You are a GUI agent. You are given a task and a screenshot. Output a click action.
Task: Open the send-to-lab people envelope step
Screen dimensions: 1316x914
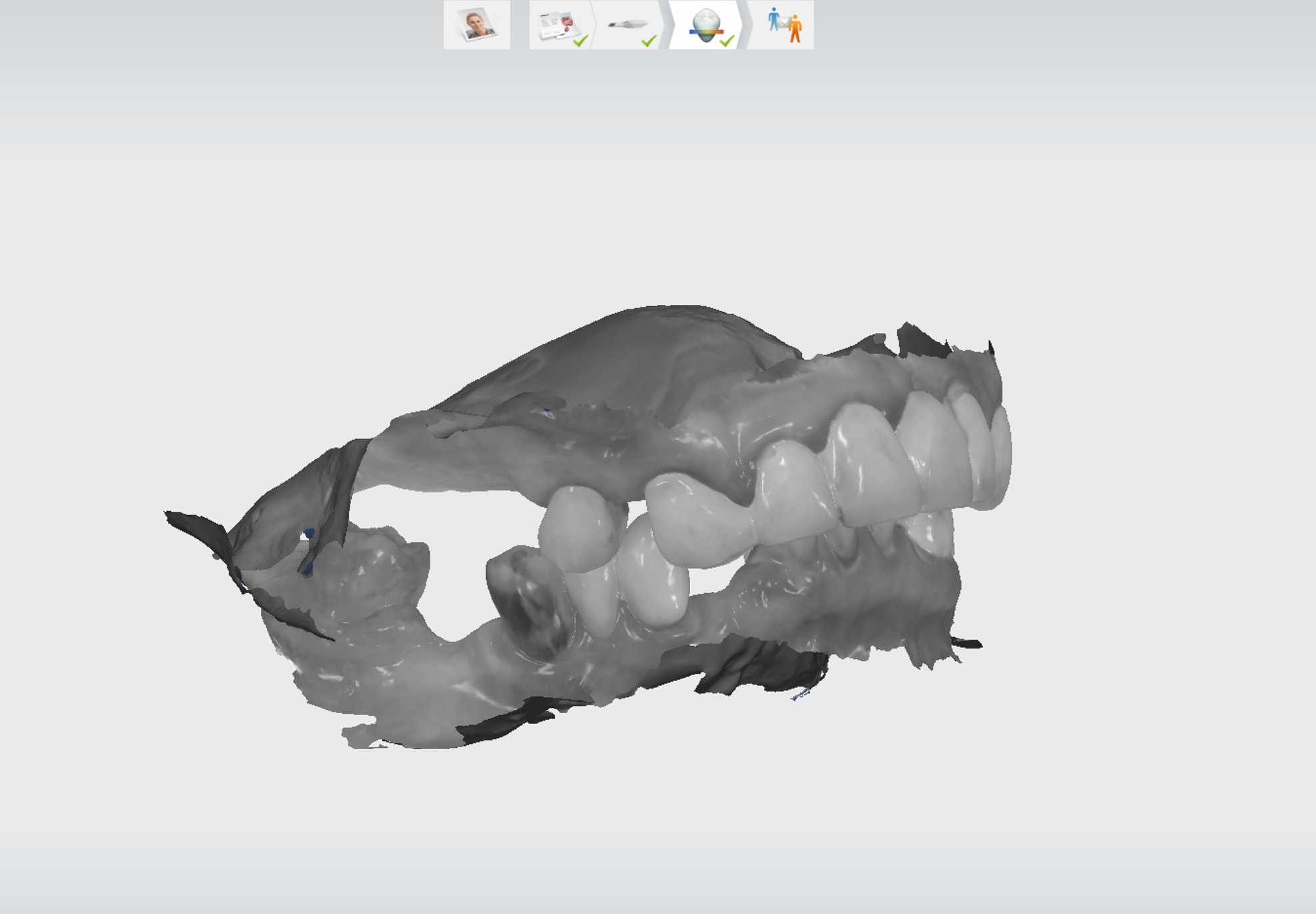pos(783,25)
